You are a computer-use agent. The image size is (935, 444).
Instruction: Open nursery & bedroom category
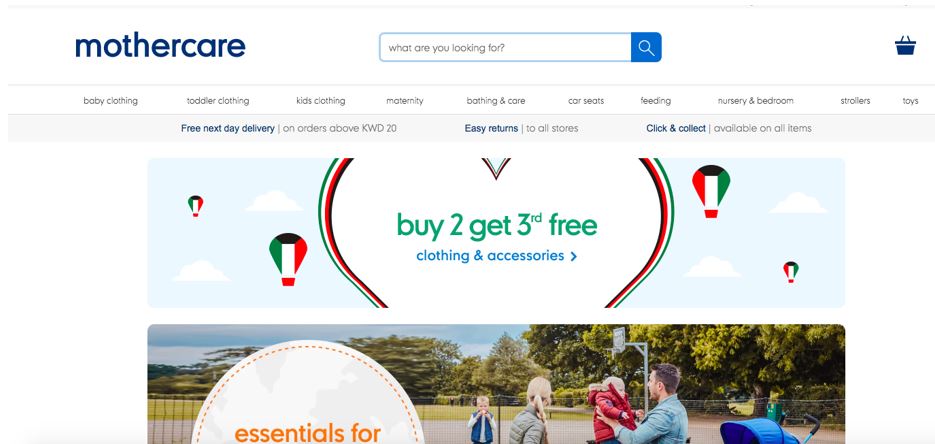tap(756, 101)
